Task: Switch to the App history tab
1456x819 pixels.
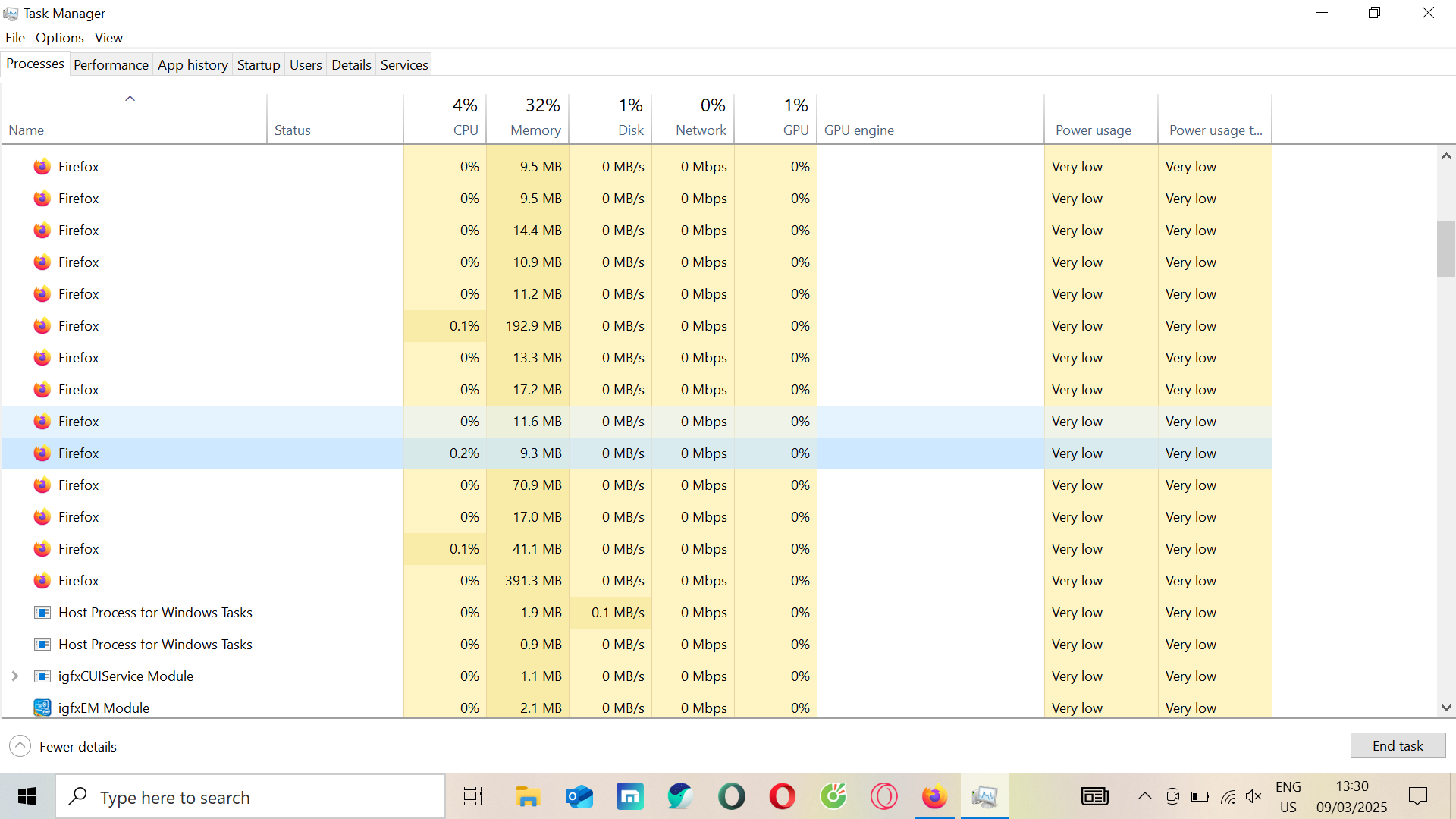Action: tap(193, 65)
